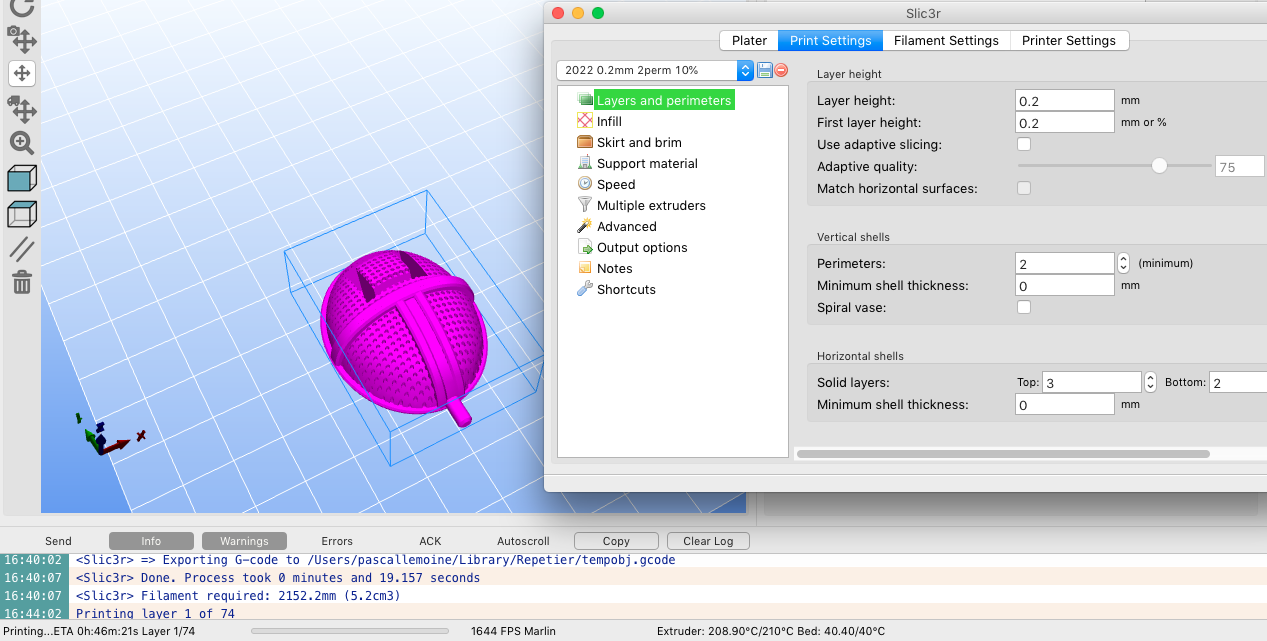Screen dimensions: 1267x641
Task: Click log line 'Exporting G-code to'
Action: pos(375,560)
